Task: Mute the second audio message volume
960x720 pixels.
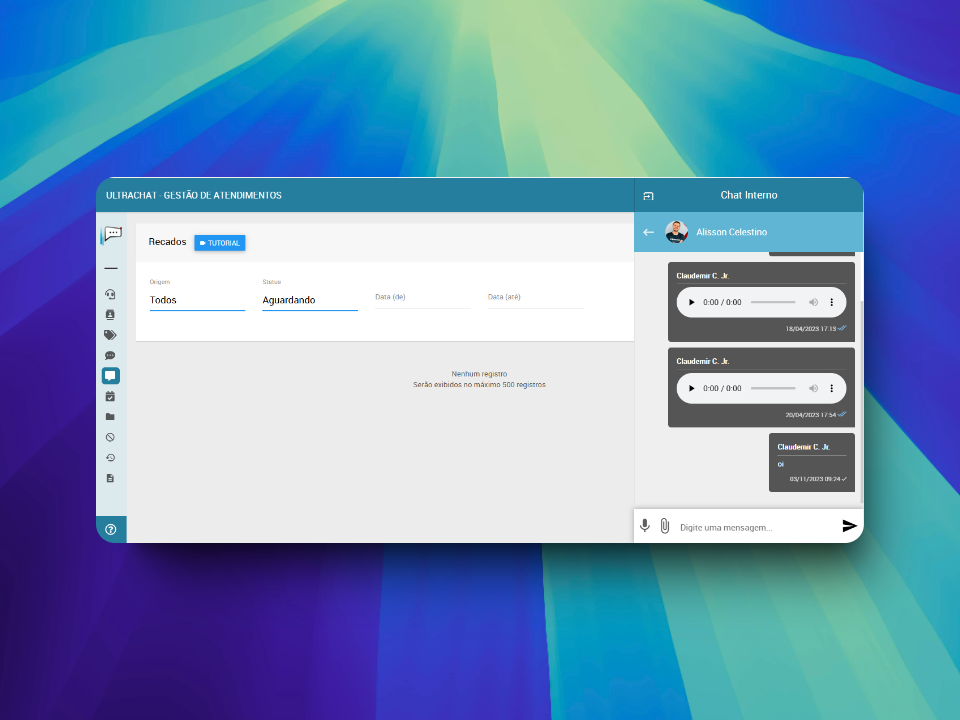Action: 813,388
